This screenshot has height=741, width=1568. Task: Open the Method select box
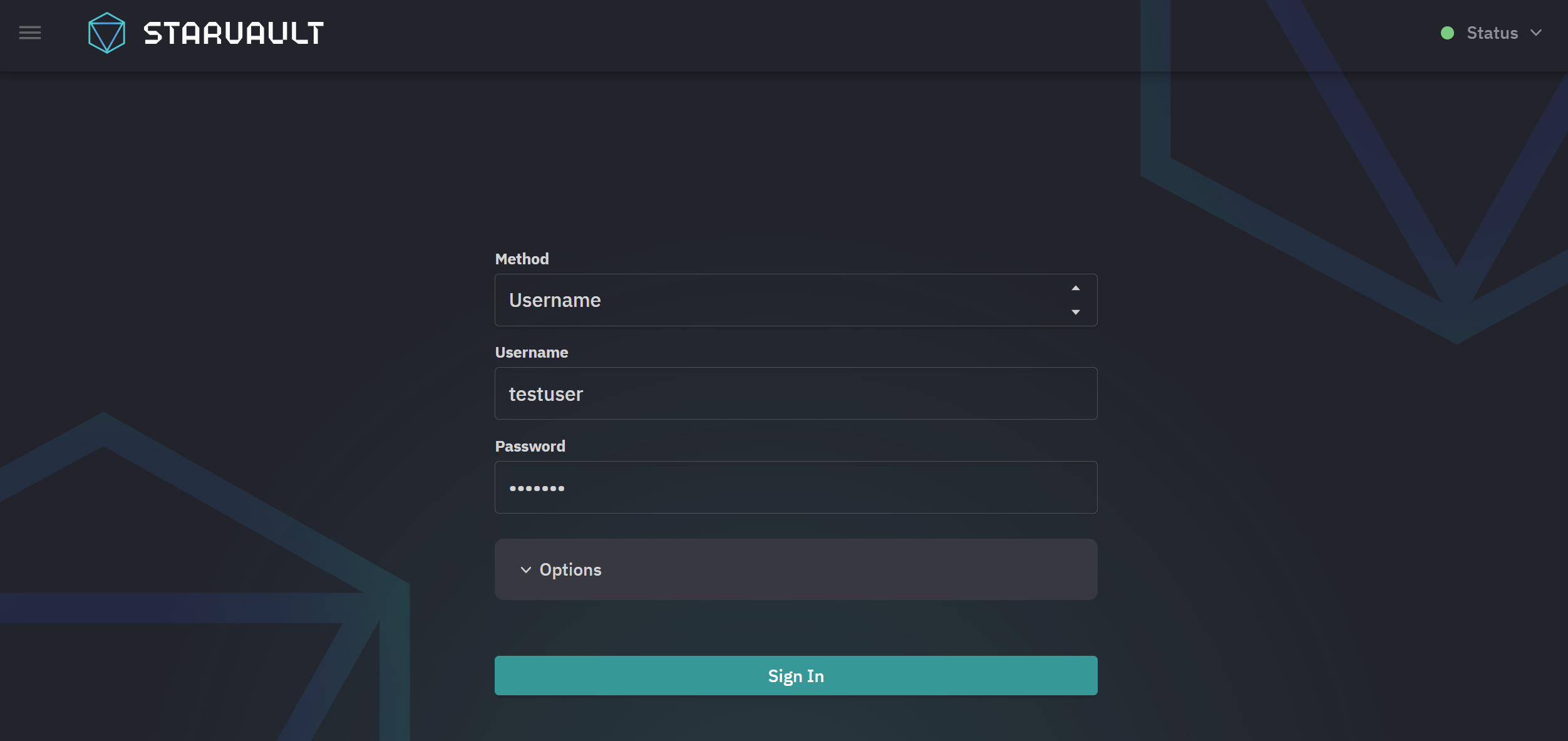(796, 300)
